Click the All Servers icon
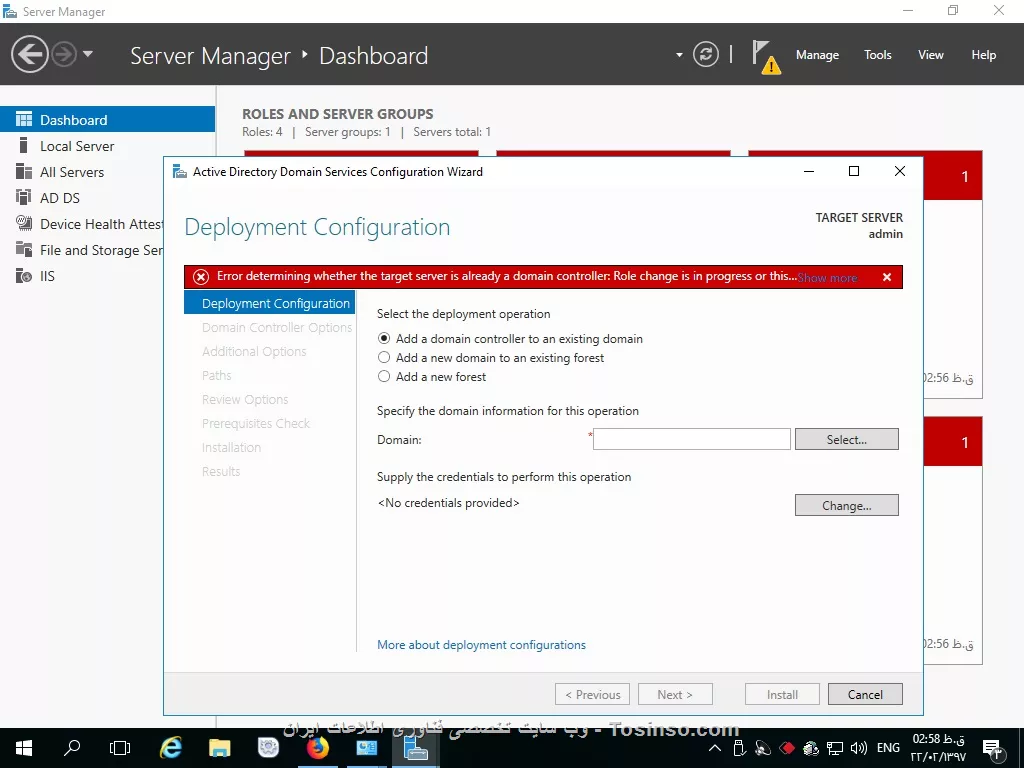Image resolution: width=1024 pixels, height=768 pixels. pyautogui.click(x=24, y=171)
